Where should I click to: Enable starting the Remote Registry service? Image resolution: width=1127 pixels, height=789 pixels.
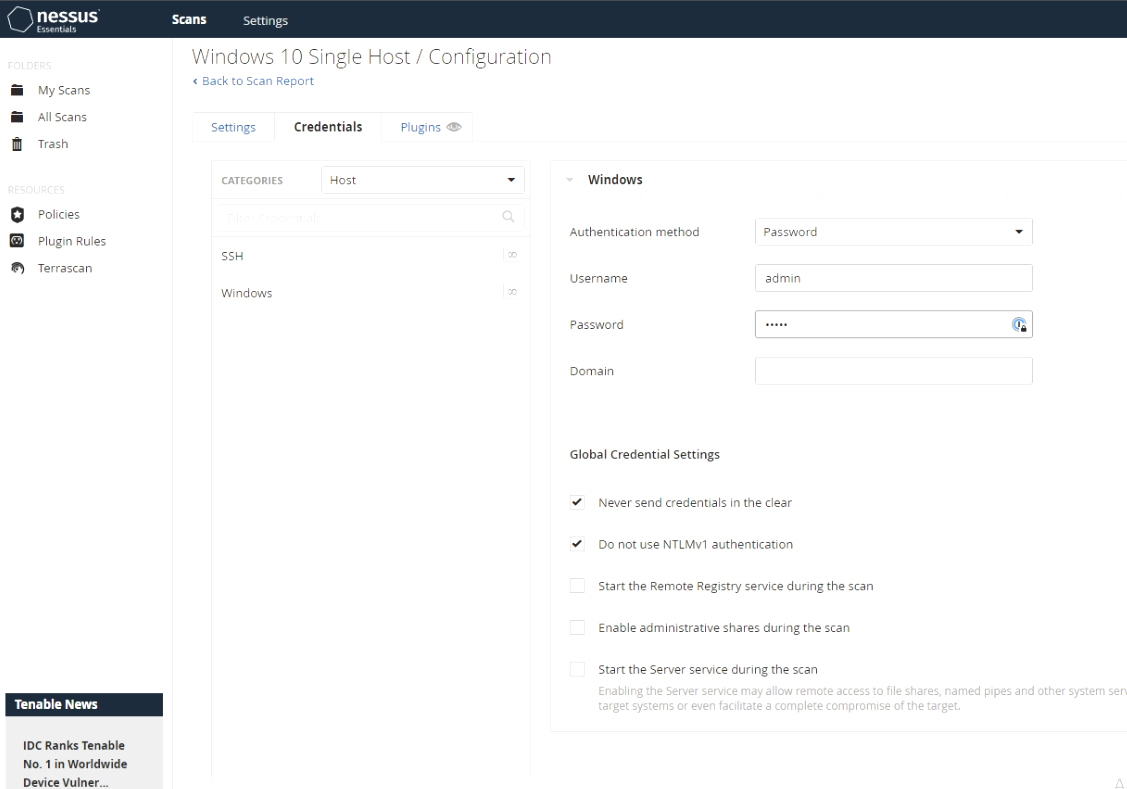coord(577,585)
